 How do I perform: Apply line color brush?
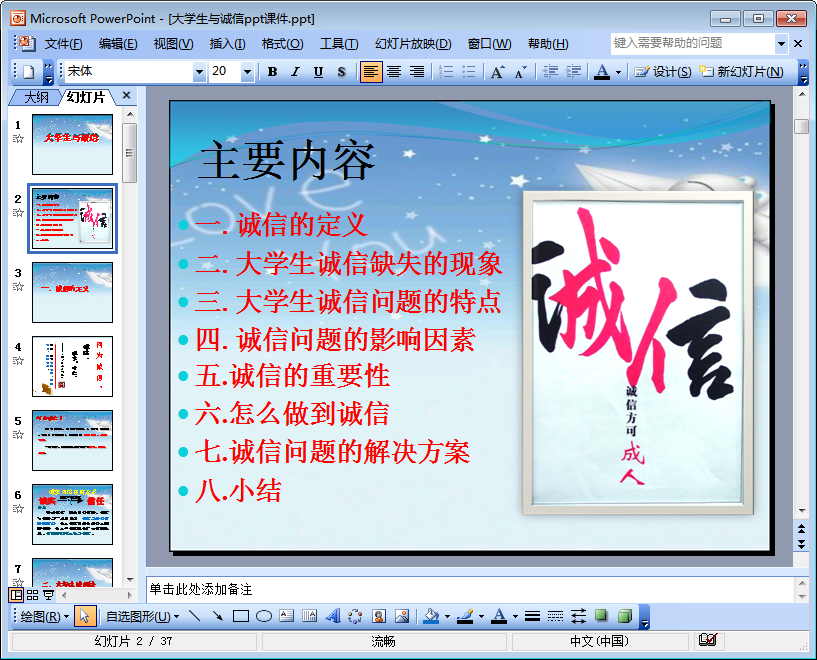(465, 617)
